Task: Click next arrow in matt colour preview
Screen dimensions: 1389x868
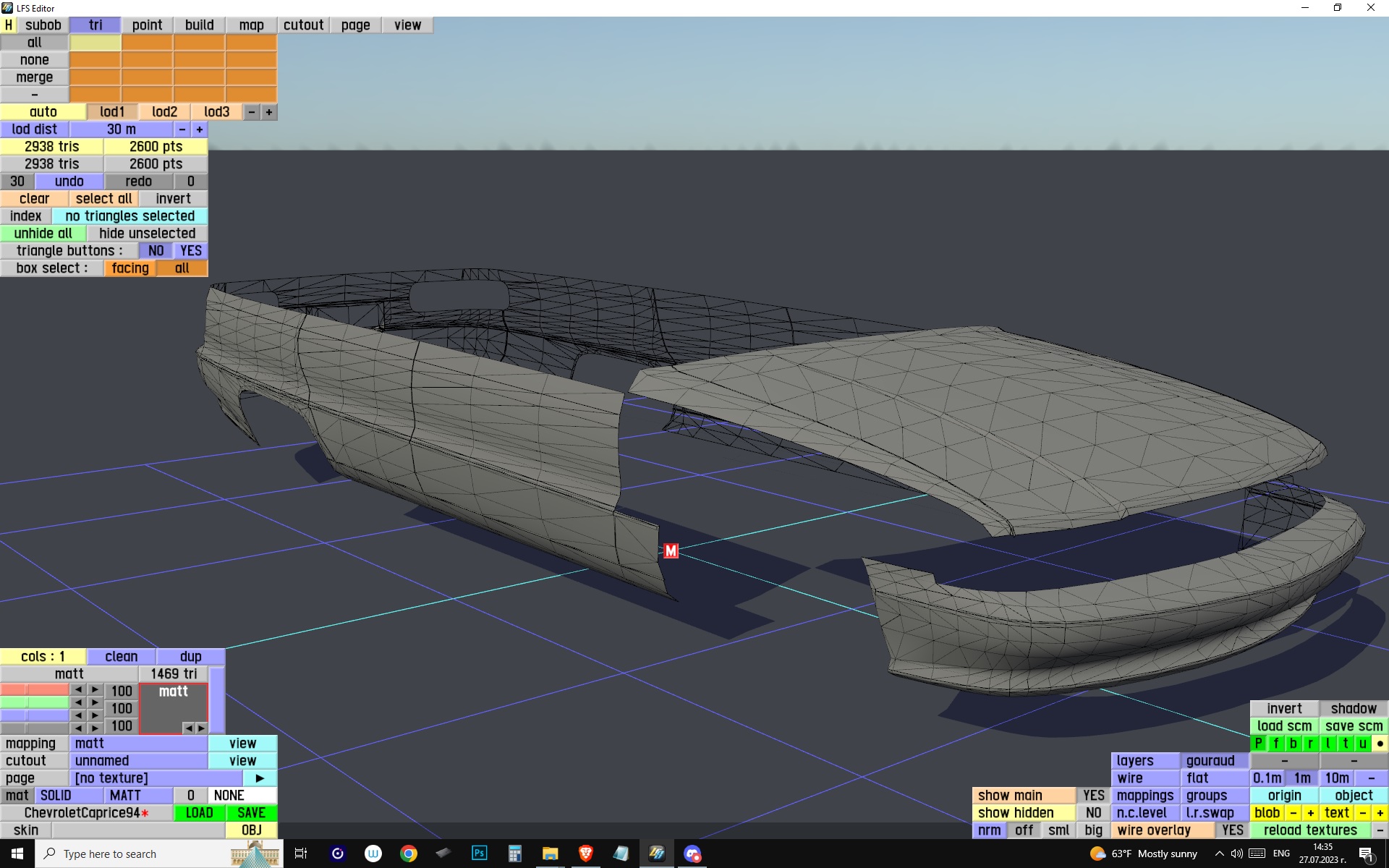Action: pyautogui.click(x=201, y=728)
